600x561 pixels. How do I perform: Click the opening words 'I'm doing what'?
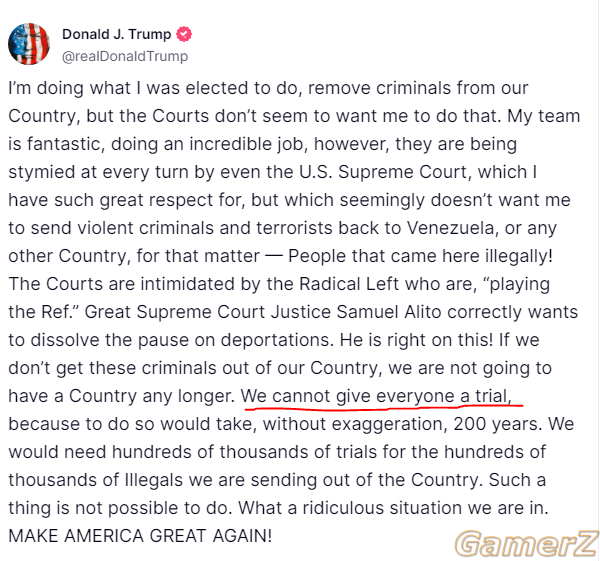pos(69,88)
